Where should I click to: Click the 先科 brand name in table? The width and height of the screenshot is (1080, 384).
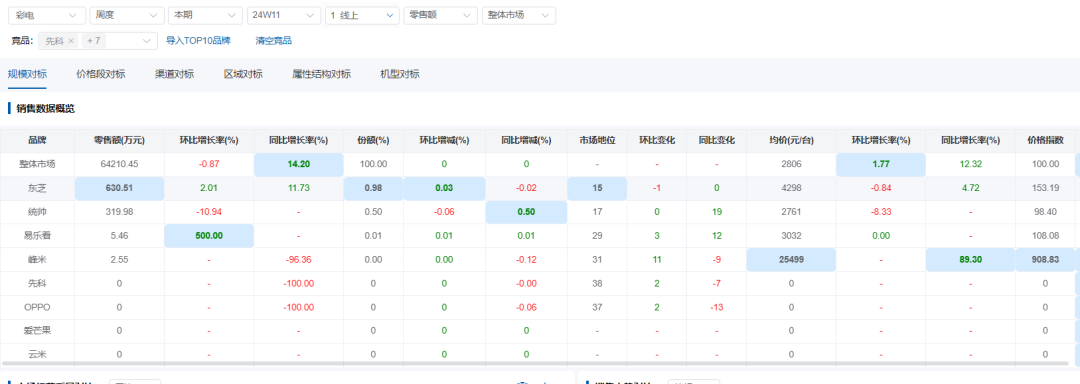pos(37,283)
